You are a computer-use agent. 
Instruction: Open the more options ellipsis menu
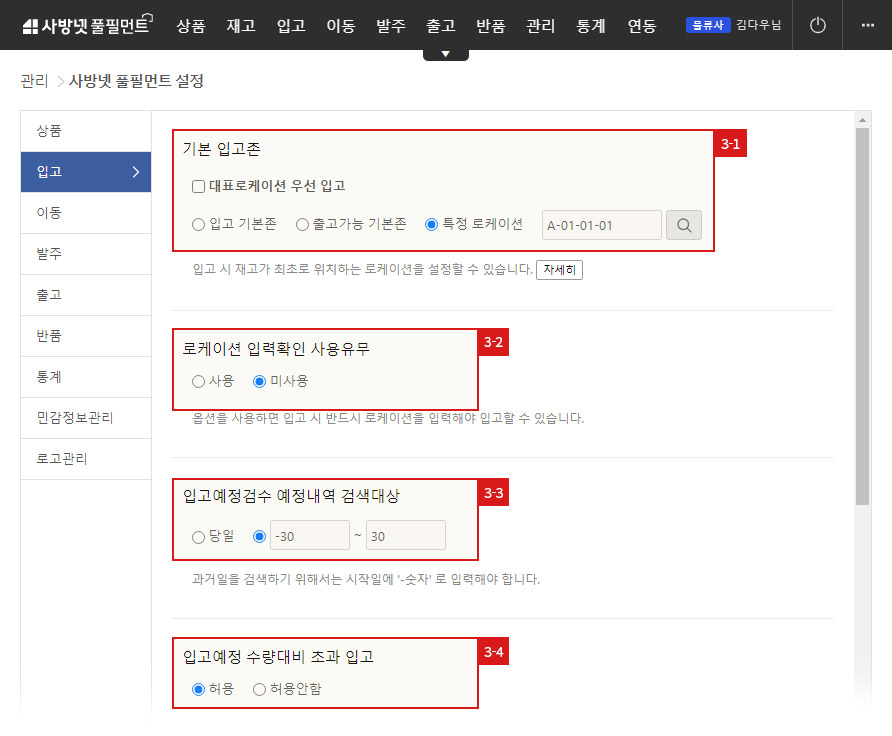867,25
